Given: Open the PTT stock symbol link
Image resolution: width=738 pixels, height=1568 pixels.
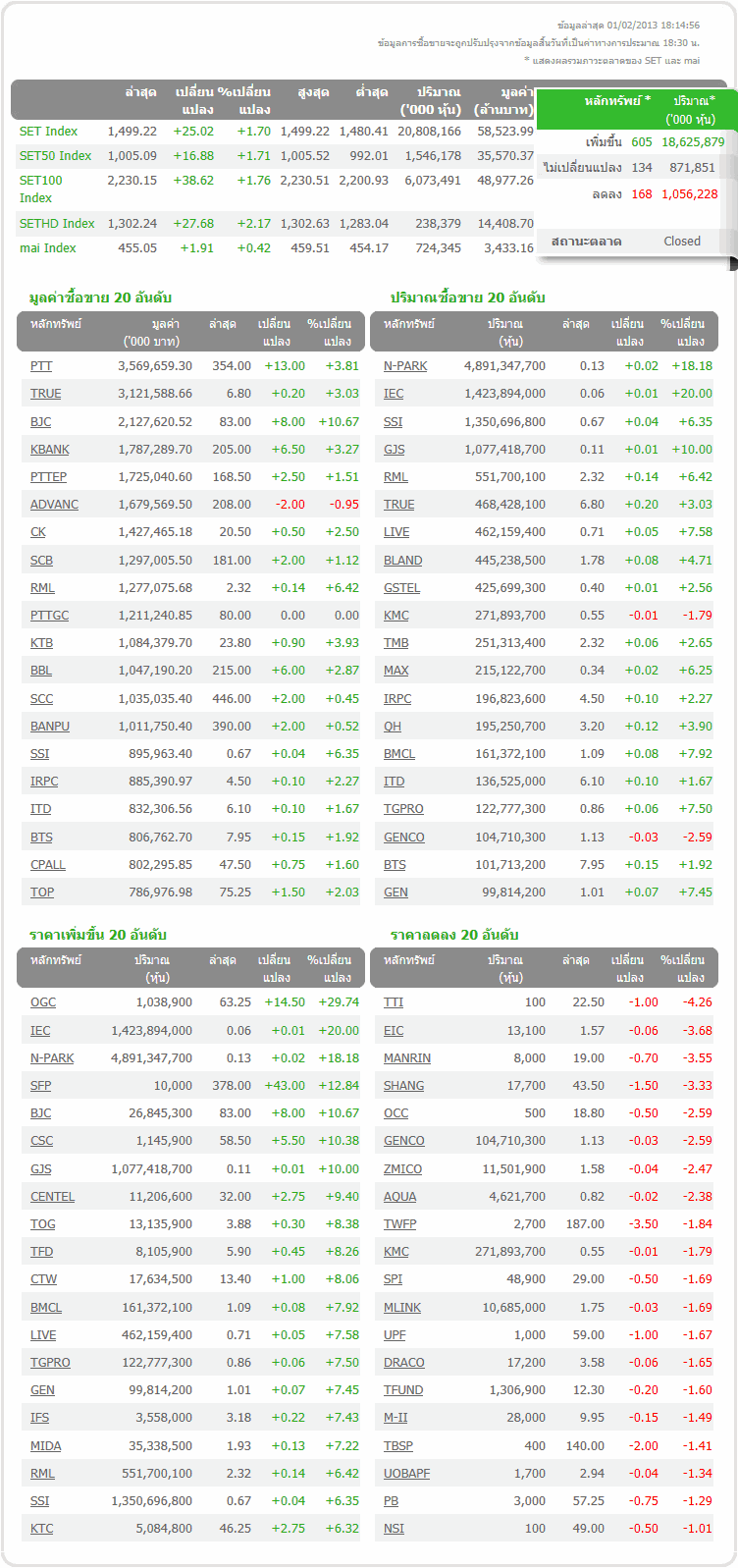Looking at the screenshot, I should pos(41,366).
